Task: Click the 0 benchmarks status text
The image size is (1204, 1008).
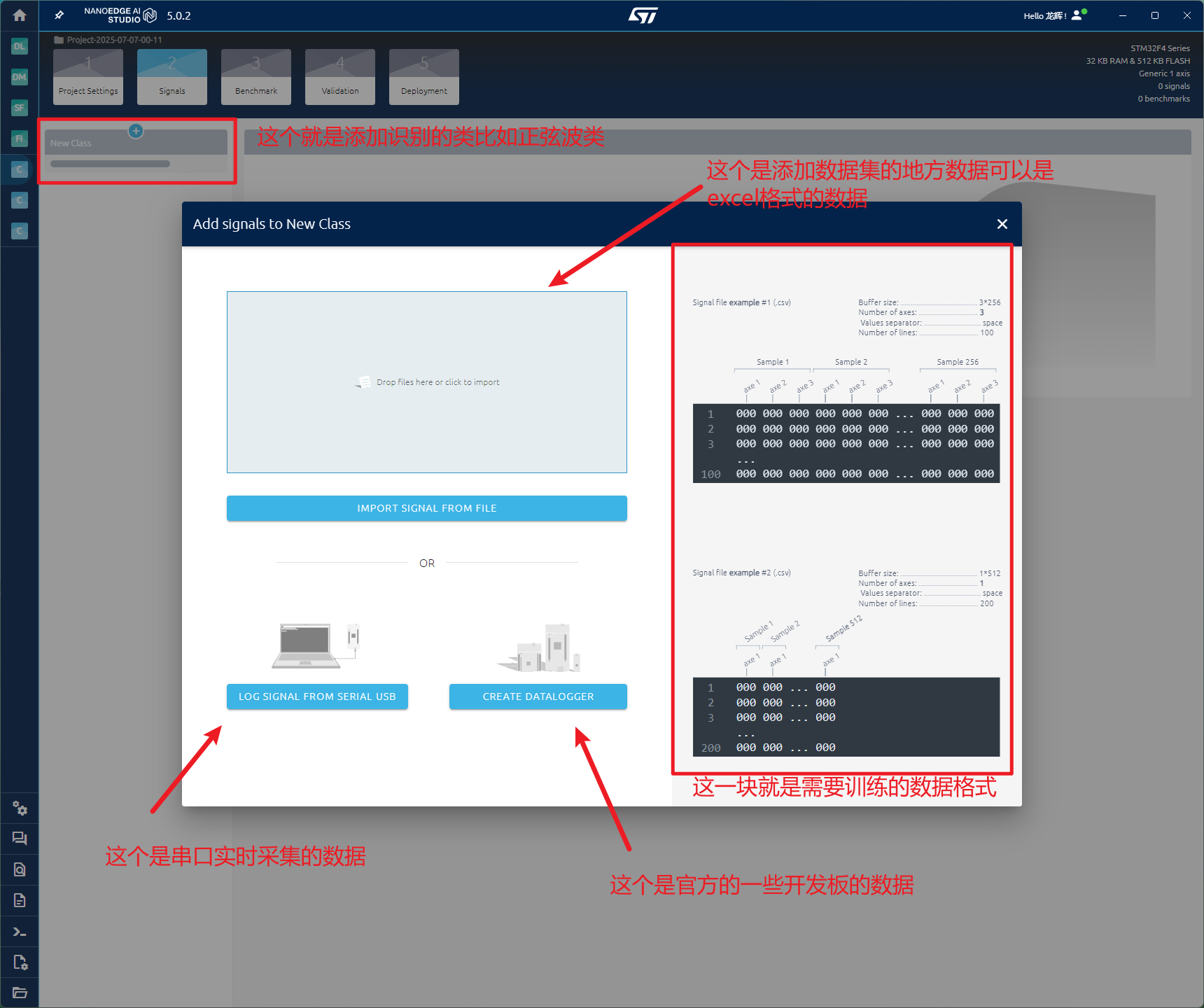Action: 1163,99
